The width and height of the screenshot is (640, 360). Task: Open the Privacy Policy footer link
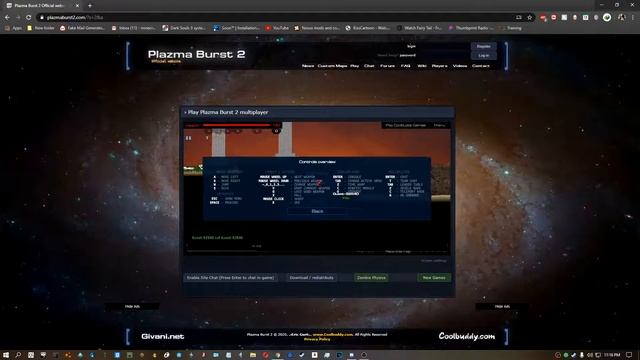click(x=317, y=339)
